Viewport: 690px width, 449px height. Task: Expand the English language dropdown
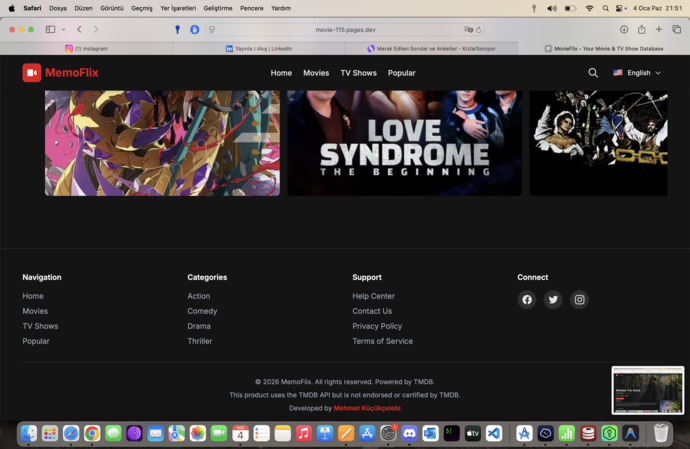(x=637, y=73)
